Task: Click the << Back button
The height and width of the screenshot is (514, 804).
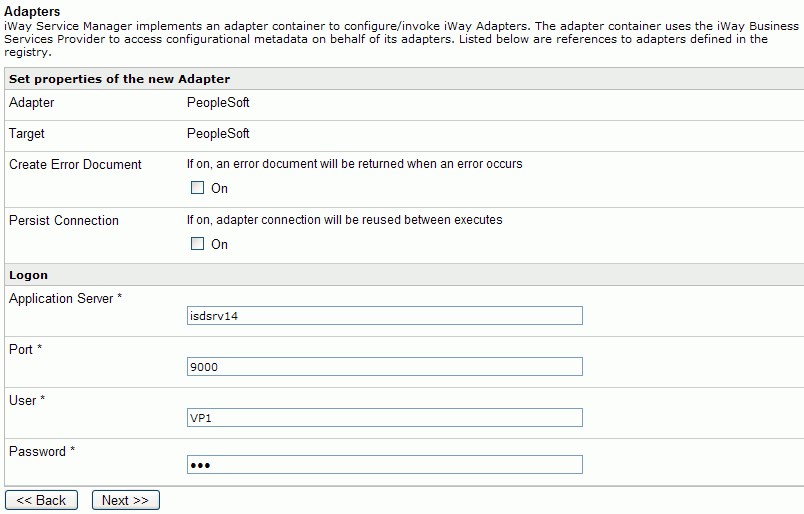Action: tap(42, 500)
